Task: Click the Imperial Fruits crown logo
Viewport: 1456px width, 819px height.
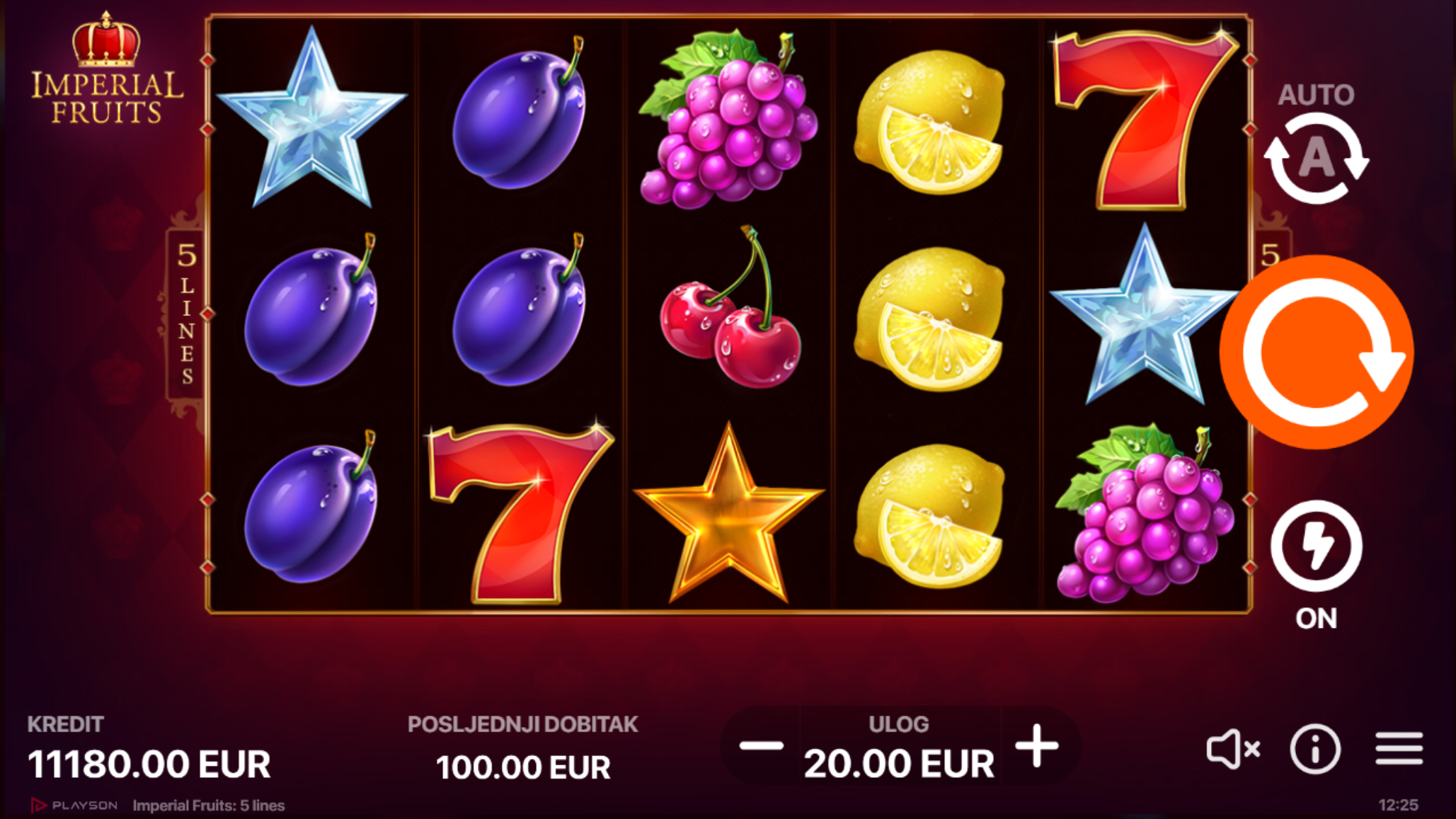Action: [106, 67]
